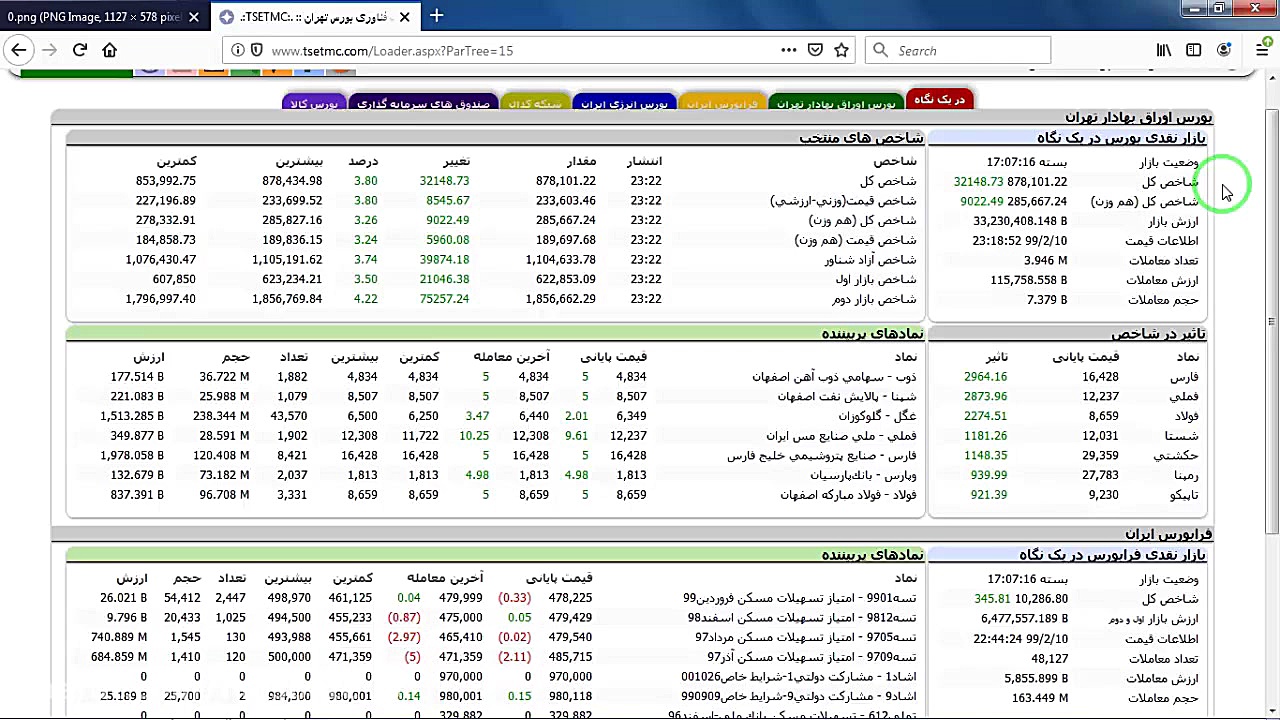Click inside the Firefox search field
The image size is (1280, 720).
point(960,50)
